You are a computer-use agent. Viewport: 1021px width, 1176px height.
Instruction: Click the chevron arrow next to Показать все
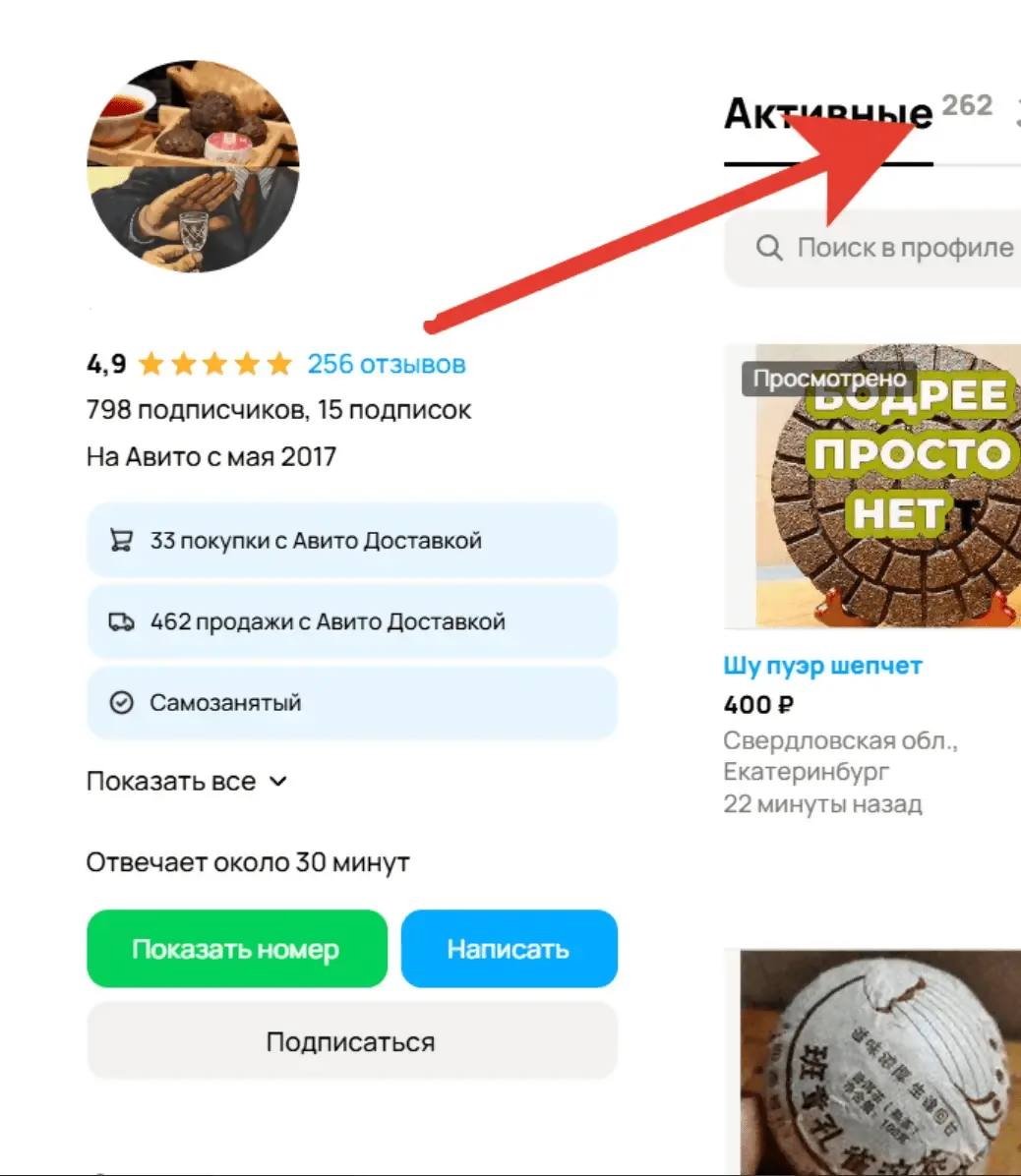pos(278,782)
